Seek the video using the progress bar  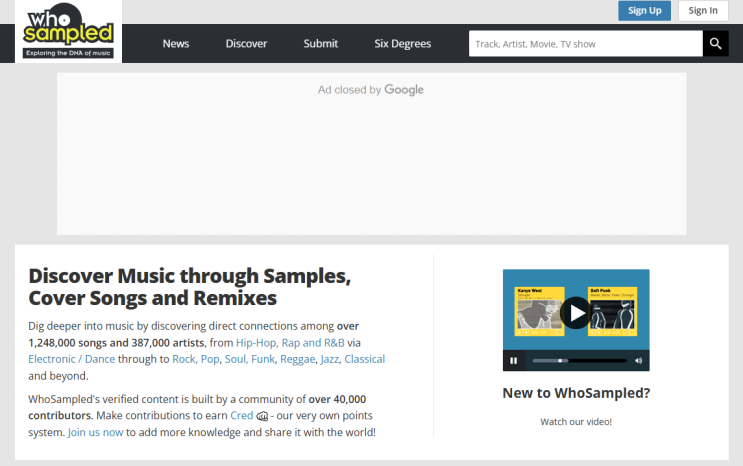(579, 361)
